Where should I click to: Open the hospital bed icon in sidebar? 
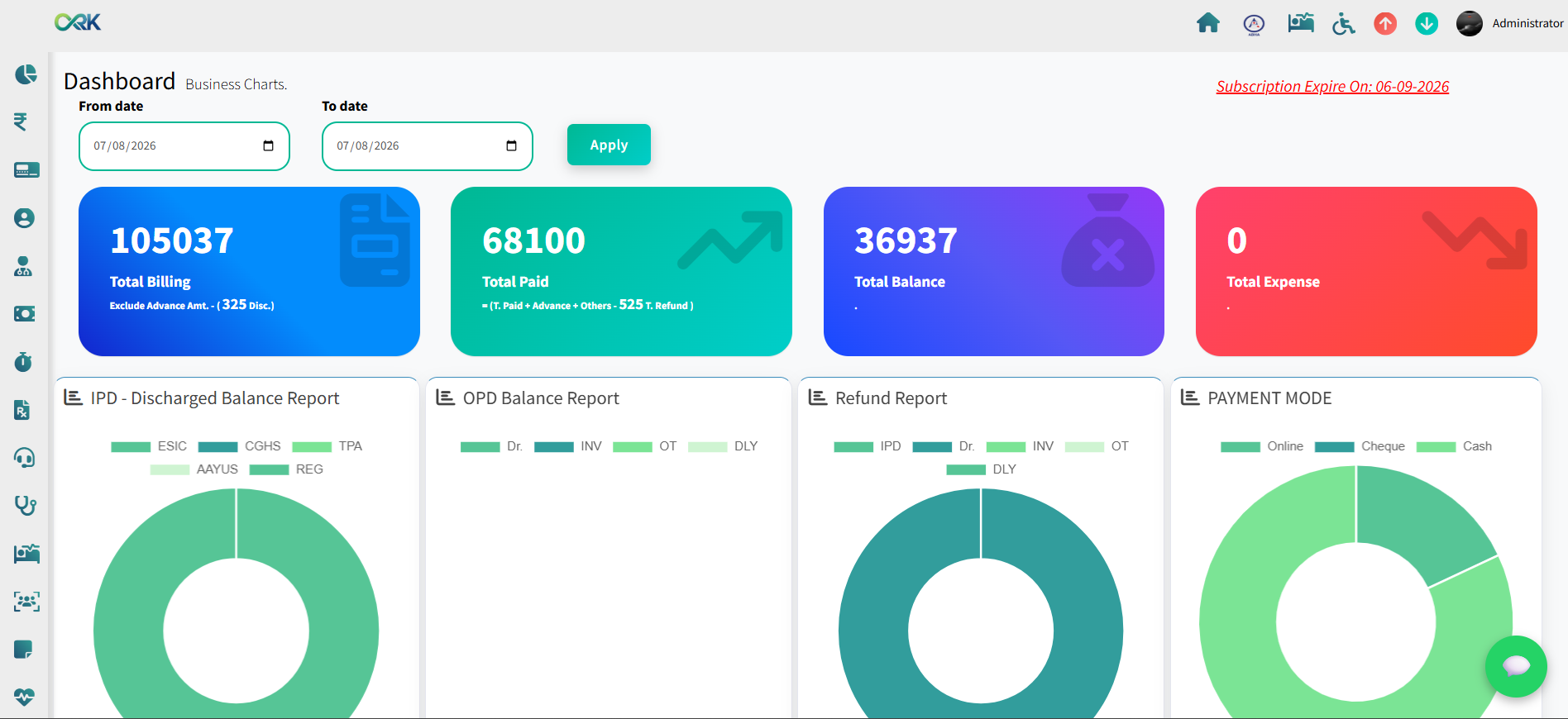(x=26, y=554)
